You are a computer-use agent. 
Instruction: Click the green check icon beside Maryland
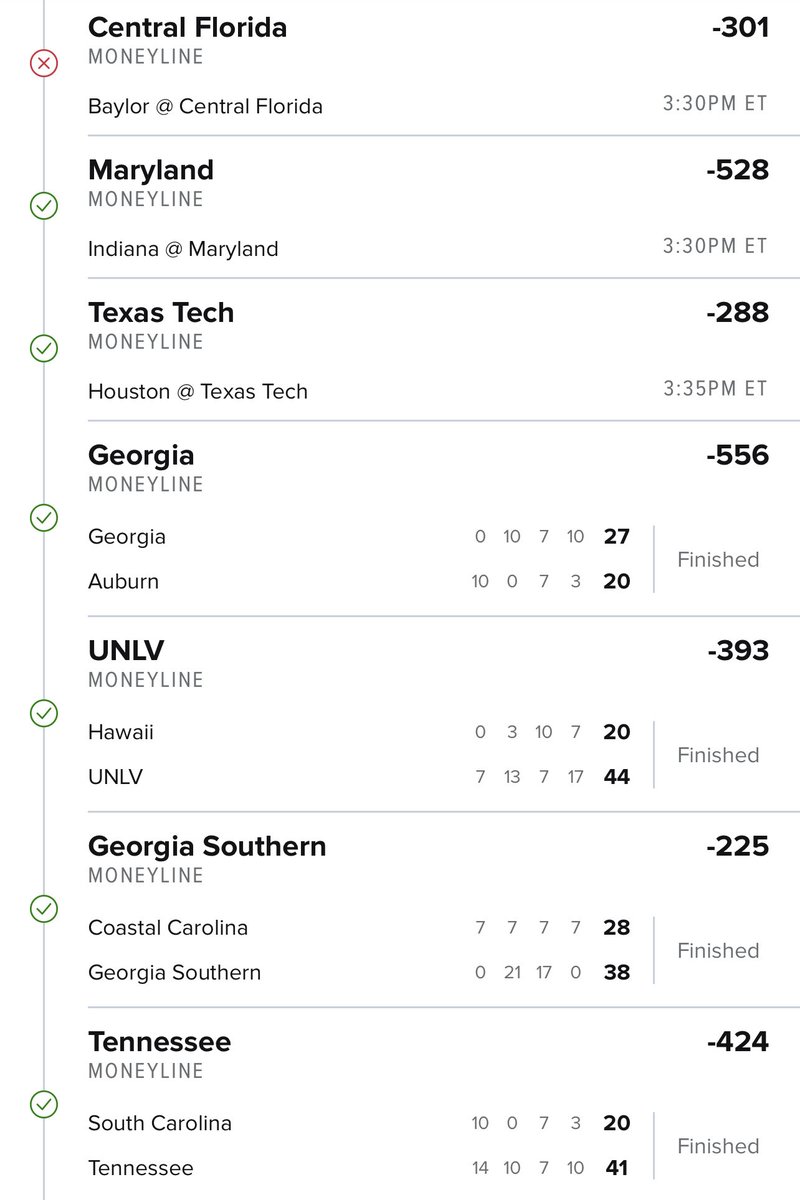(x=43, y=206)
